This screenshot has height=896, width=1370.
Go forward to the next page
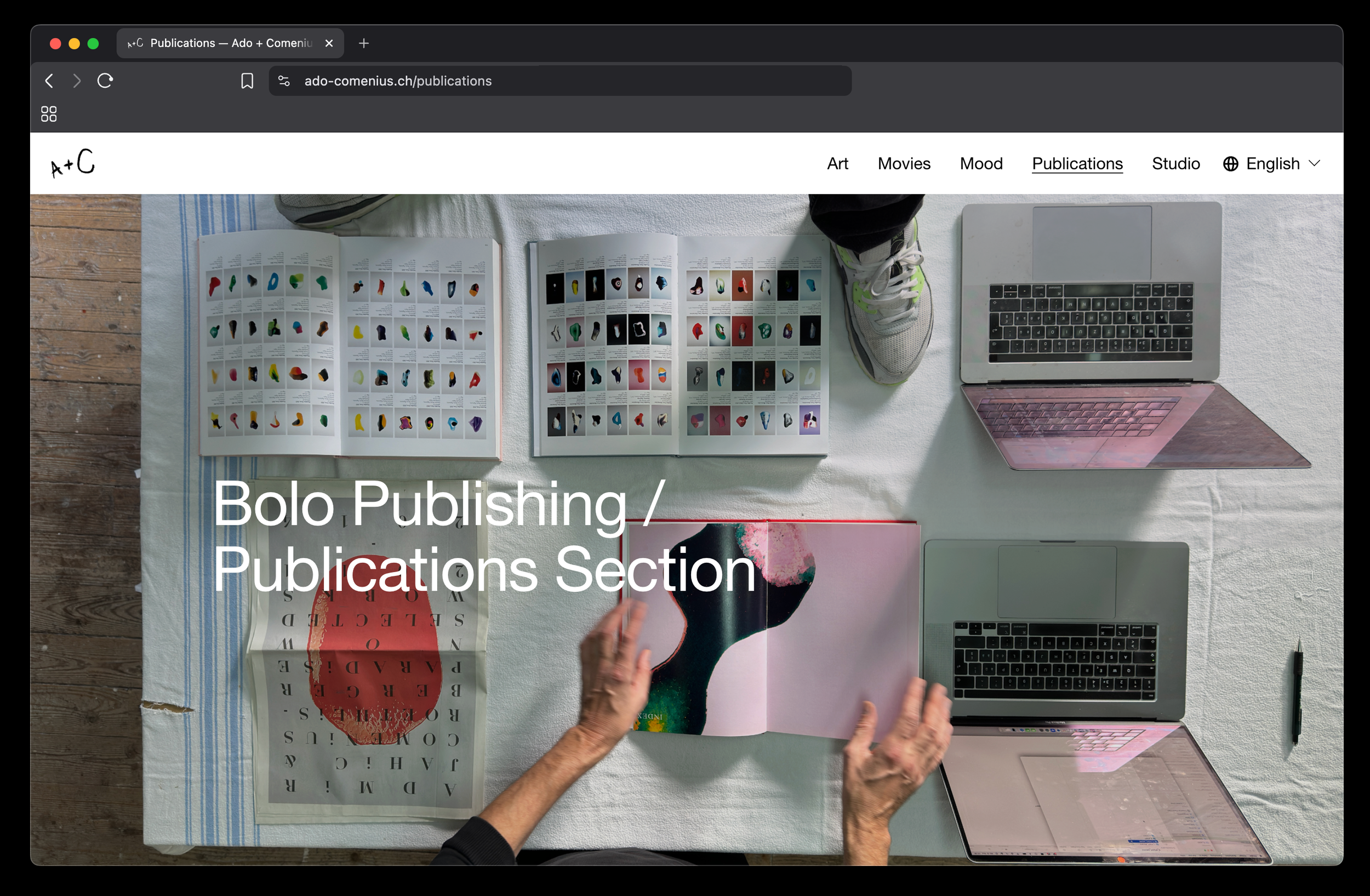[77, 81]
